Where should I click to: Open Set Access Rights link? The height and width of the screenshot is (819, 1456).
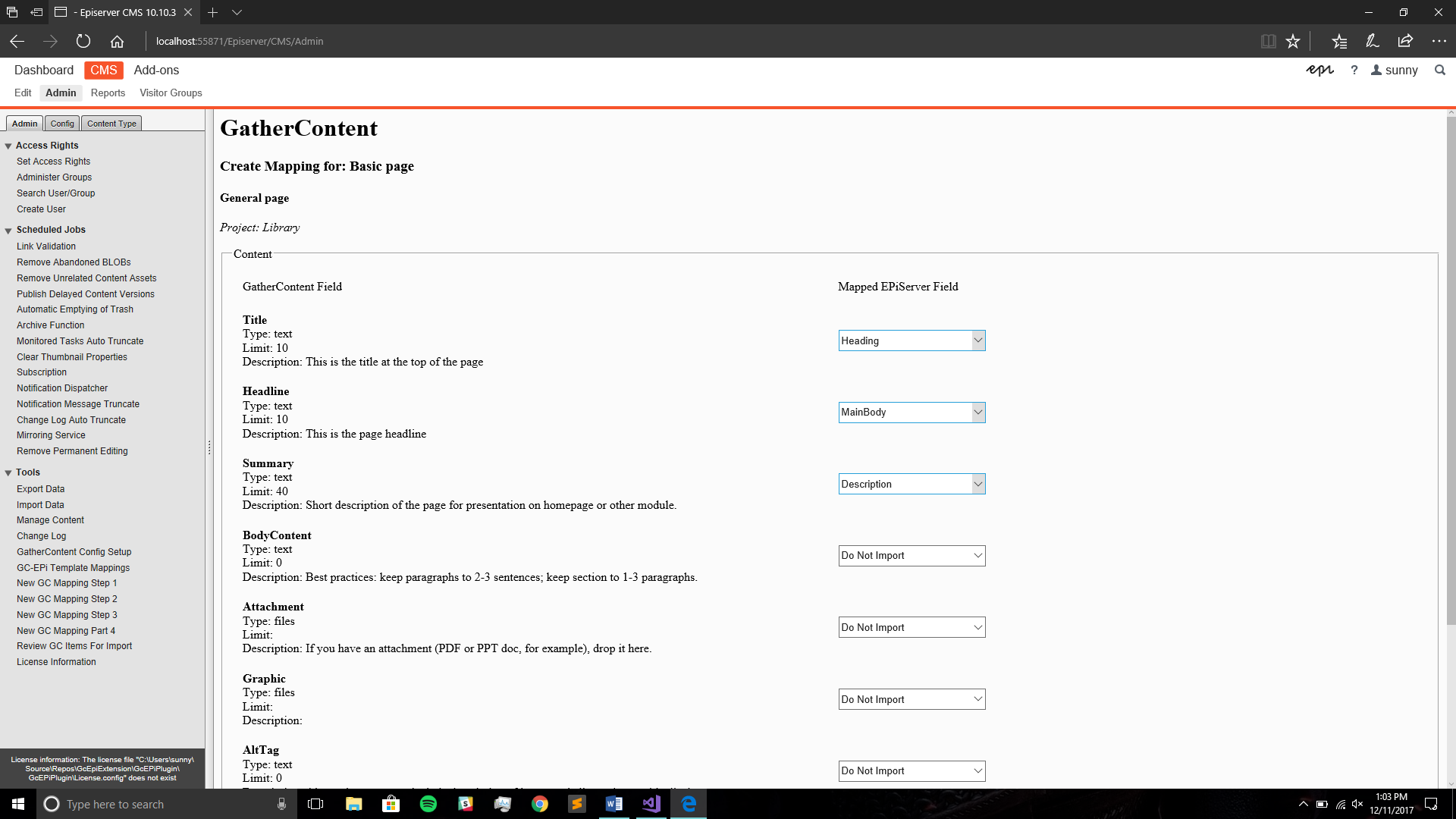(53, 162)
